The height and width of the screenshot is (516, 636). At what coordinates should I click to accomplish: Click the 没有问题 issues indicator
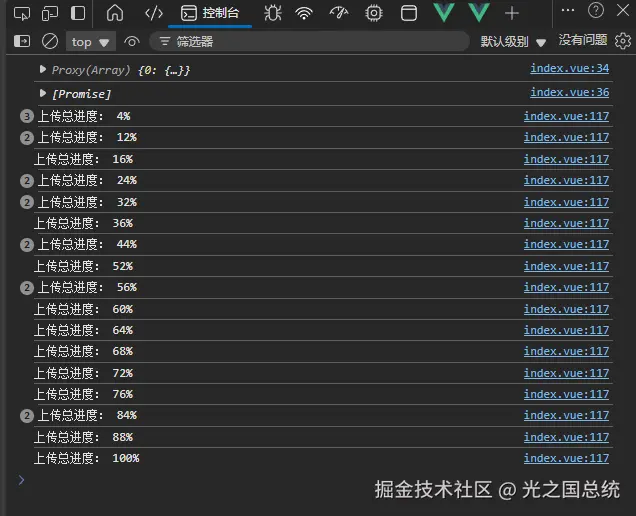[583, 40]
